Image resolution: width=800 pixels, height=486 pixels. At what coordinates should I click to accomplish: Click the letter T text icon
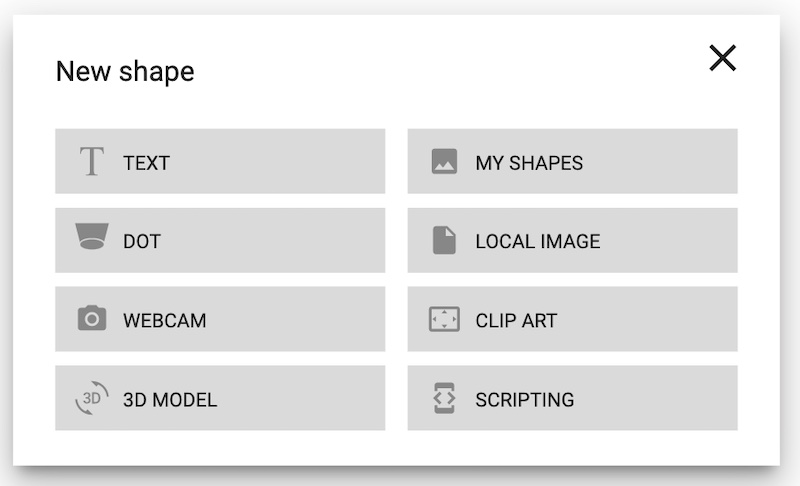point(92,161)
